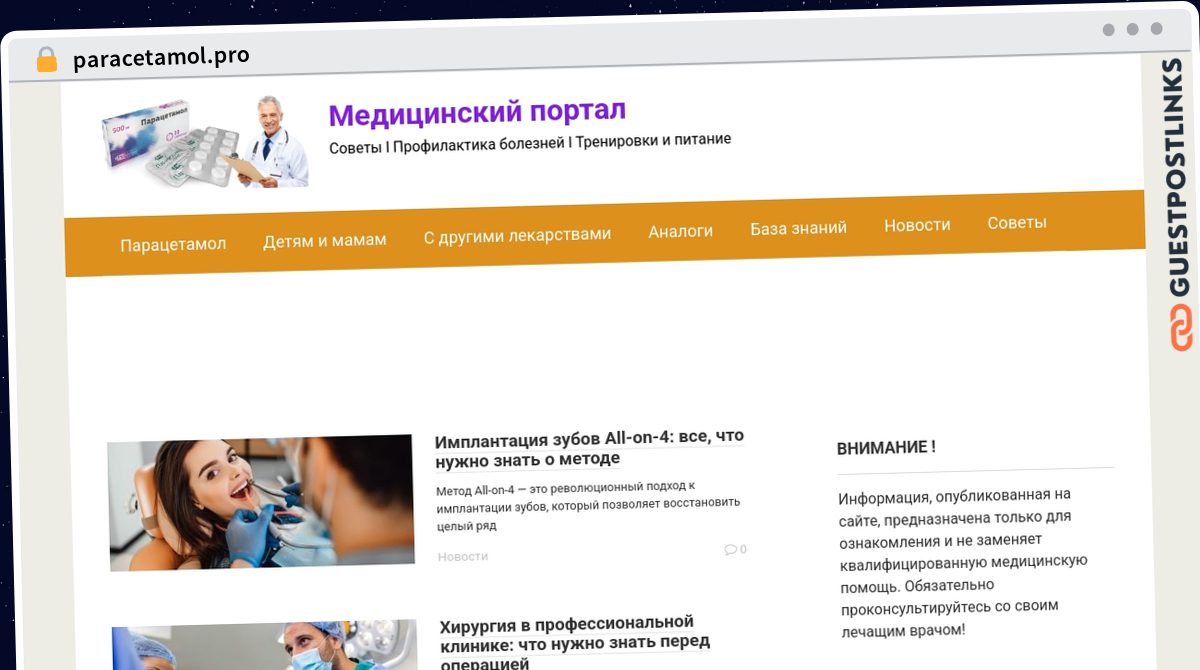
Task: Open the Советы menu item
Action: tap(1017, 222)
